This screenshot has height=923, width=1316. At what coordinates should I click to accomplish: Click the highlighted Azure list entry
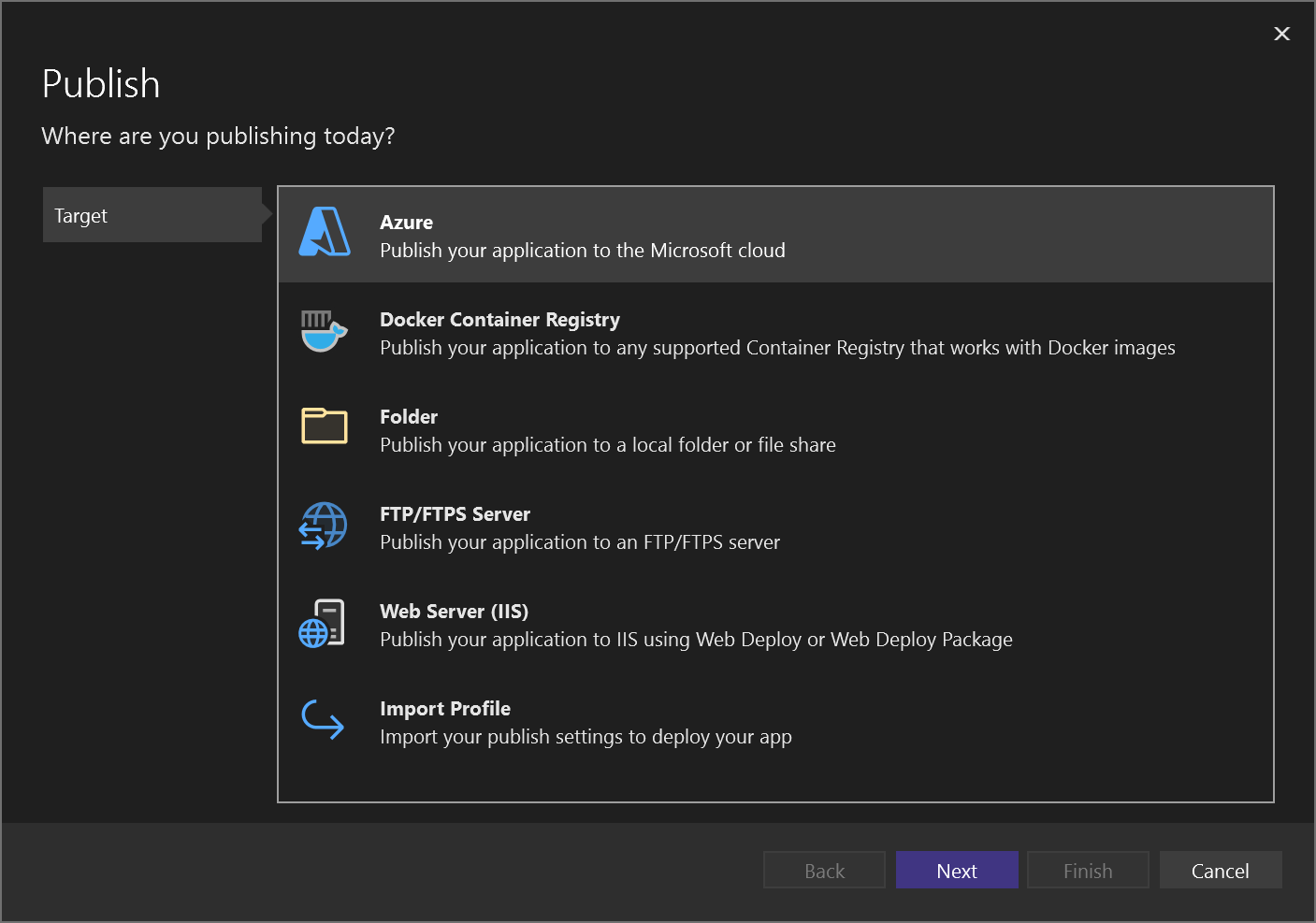[x=582, y=234]
